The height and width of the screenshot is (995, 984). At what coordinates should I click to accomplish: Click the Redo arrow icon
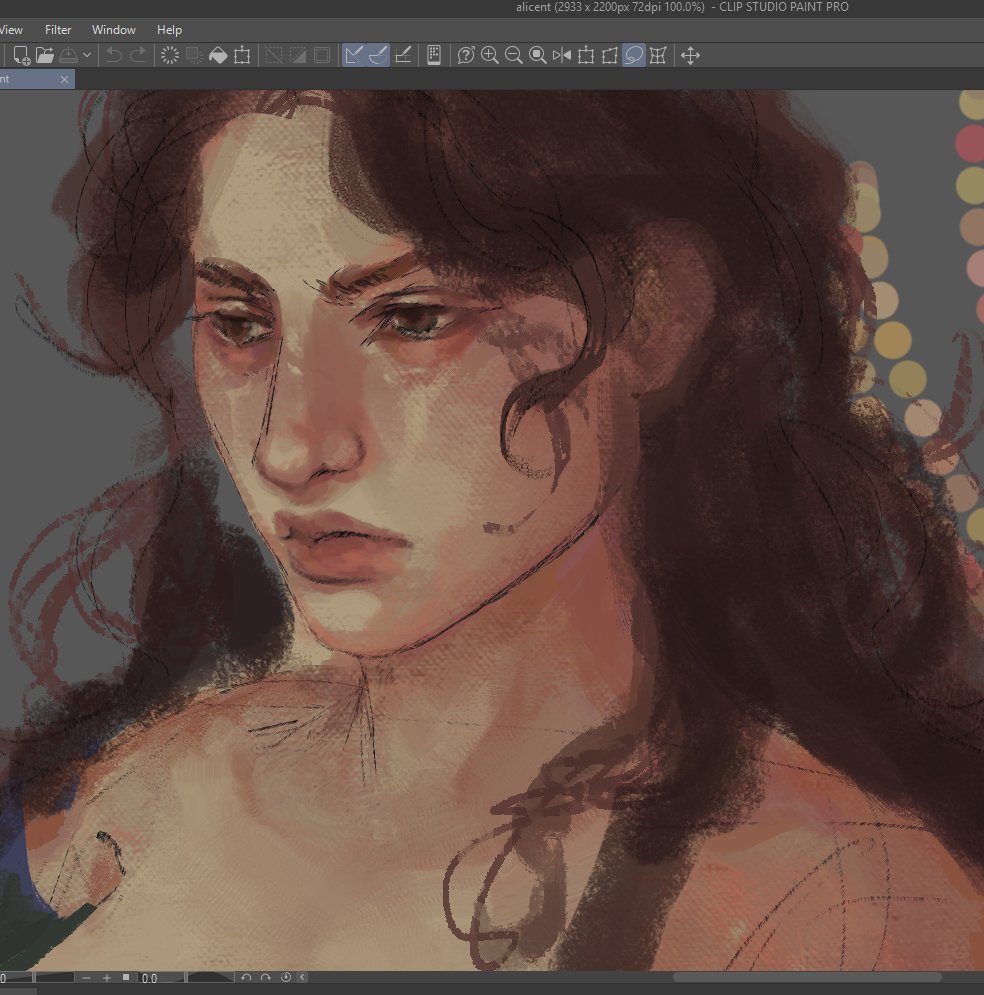(x=138, y=55)
